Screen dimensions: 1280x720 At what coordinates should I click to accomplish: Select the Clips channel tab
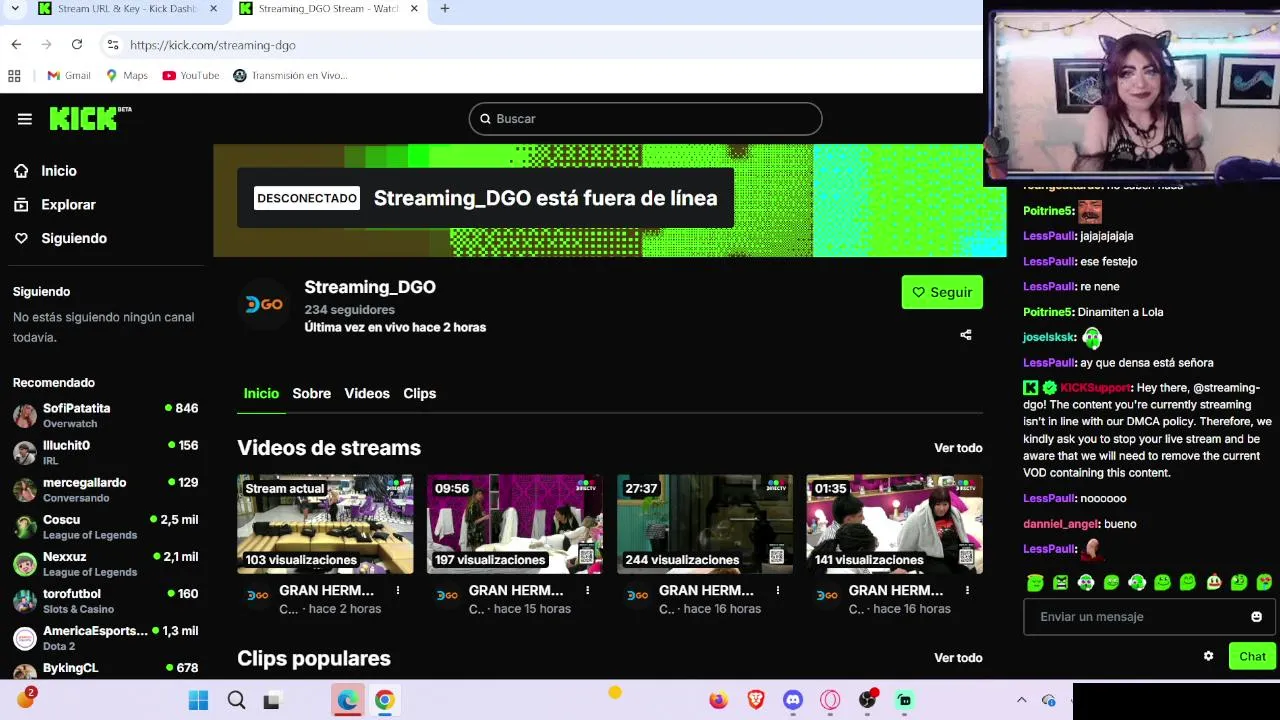click(419, 394)
